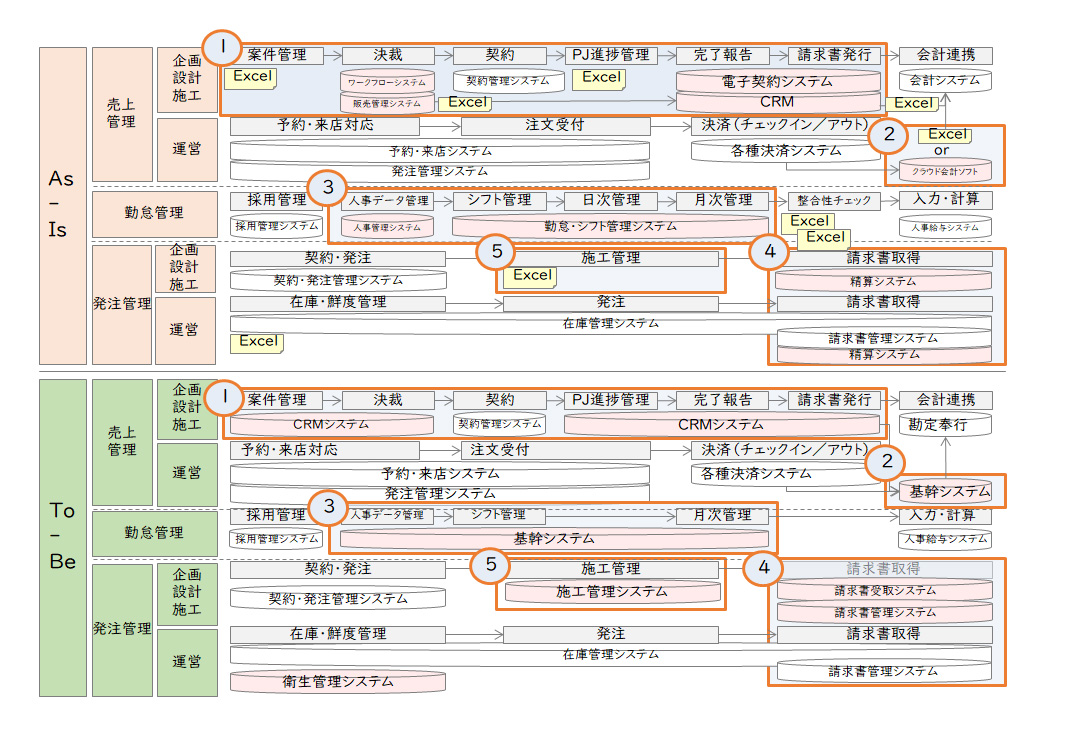Select the 電子契約システム cylinder
This screenshot has width=1080, height=730.
pyautogui.click(x=778, y=81)
